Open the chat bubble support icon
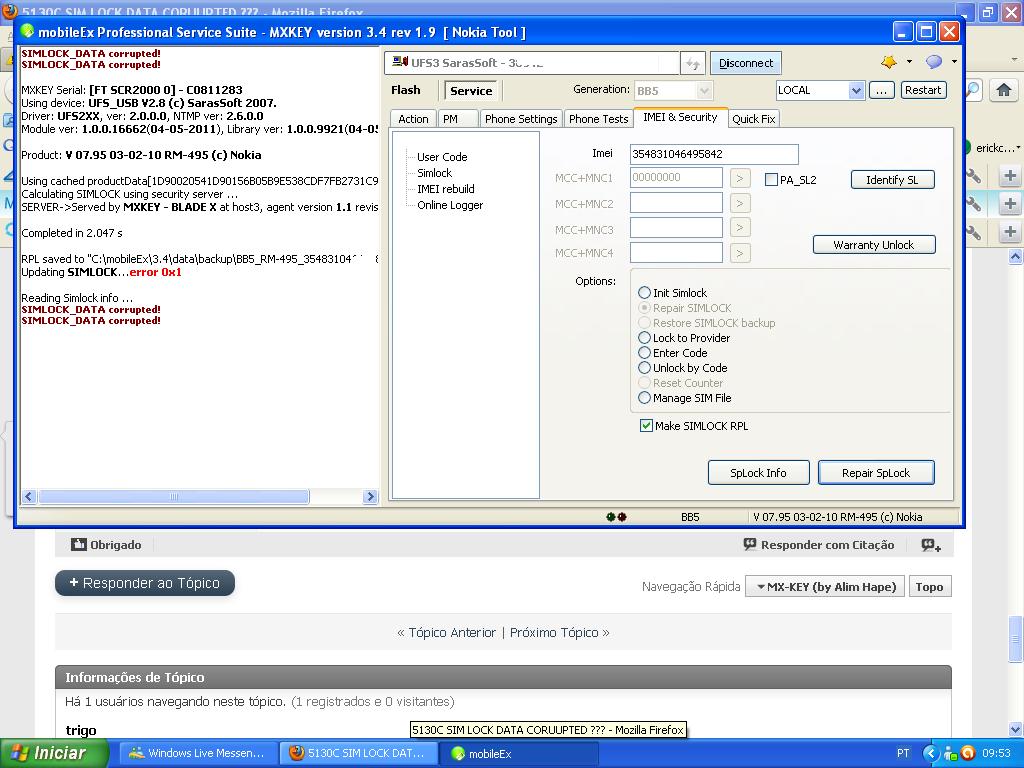Screen dimensions: 1024x768 click(934, 62)
